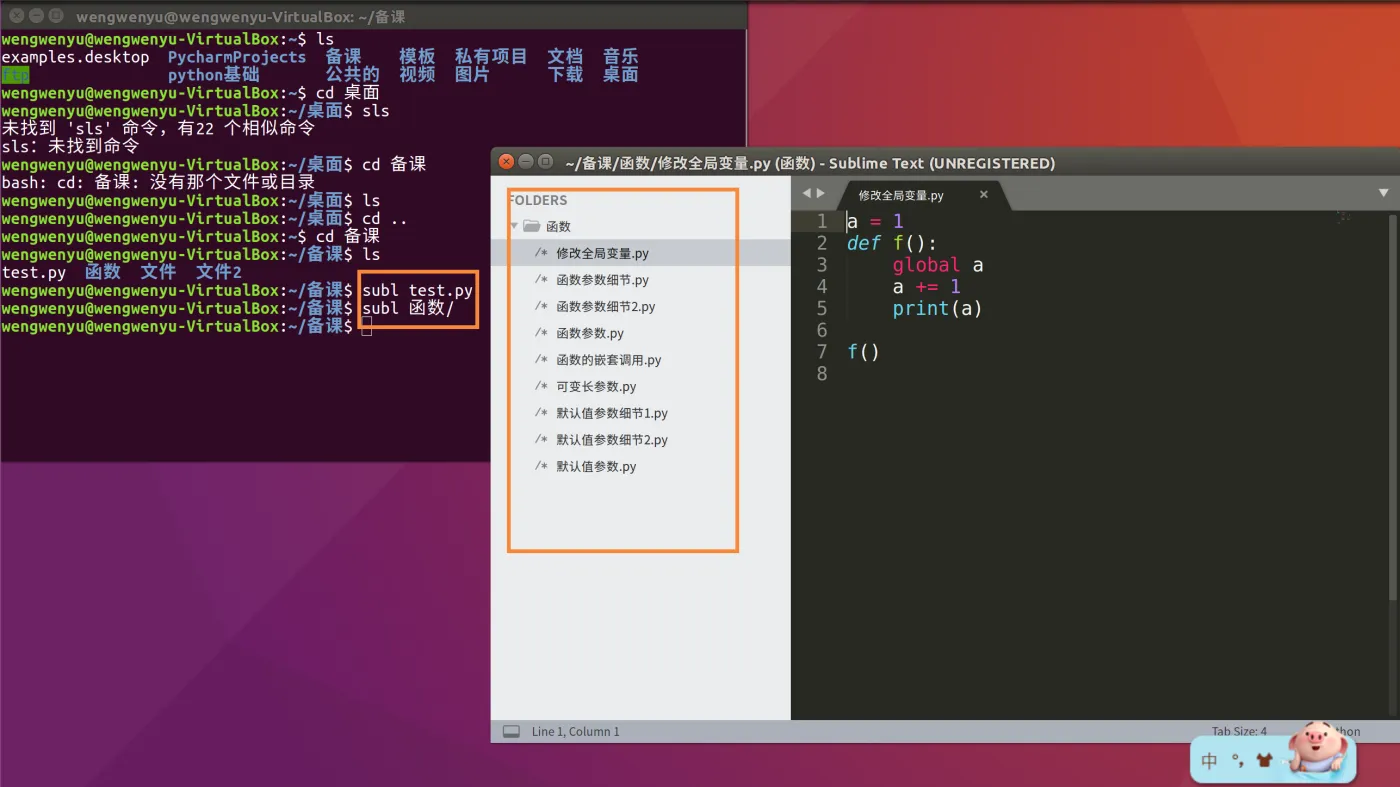Click 'PycharmProjects' in the terminal output
This screenshot has height=787, width=1400.
tap(236, 57)
